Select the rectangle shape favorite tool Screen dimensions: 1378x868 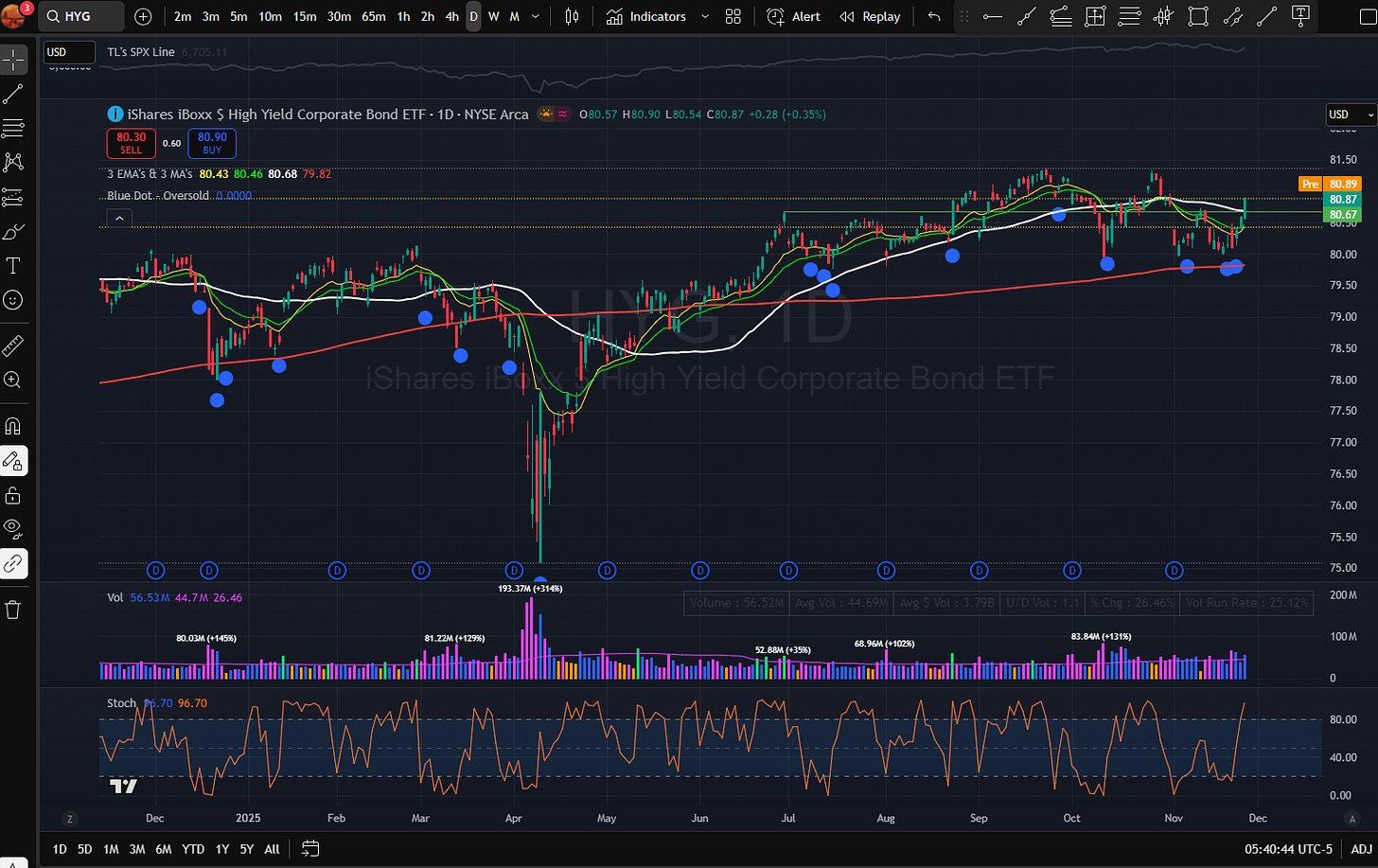point(1198,16)
